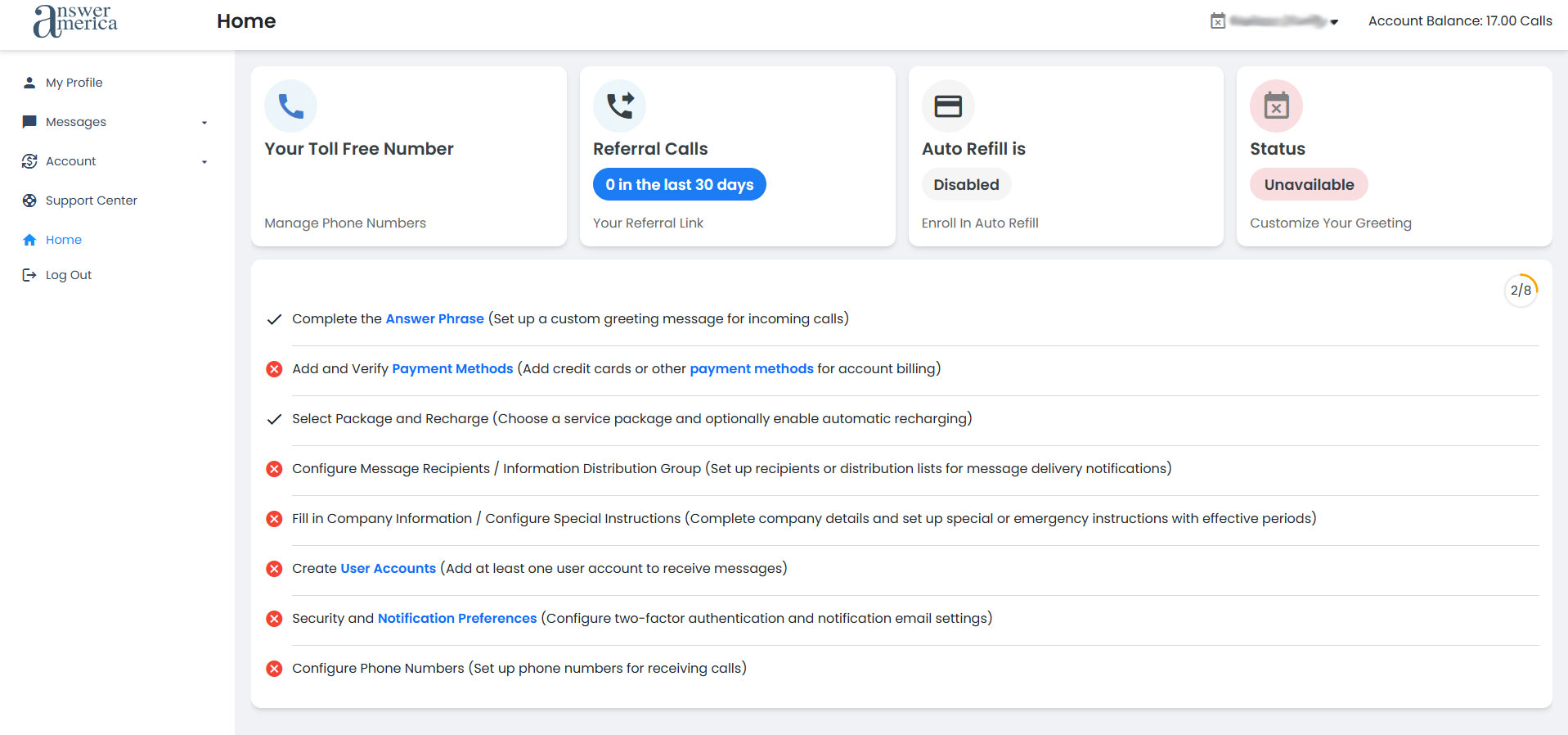Image resolution: width=1568 pixels, height=735 pixels.
Task: Open the User Accounts link
Action: point(388,568)
